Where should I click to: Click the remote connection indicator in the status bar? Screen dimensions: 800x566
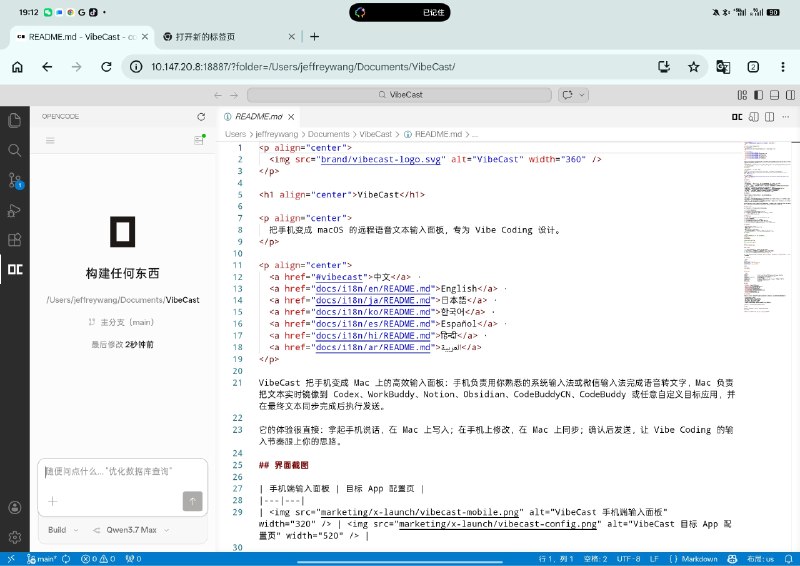(11, 559)
